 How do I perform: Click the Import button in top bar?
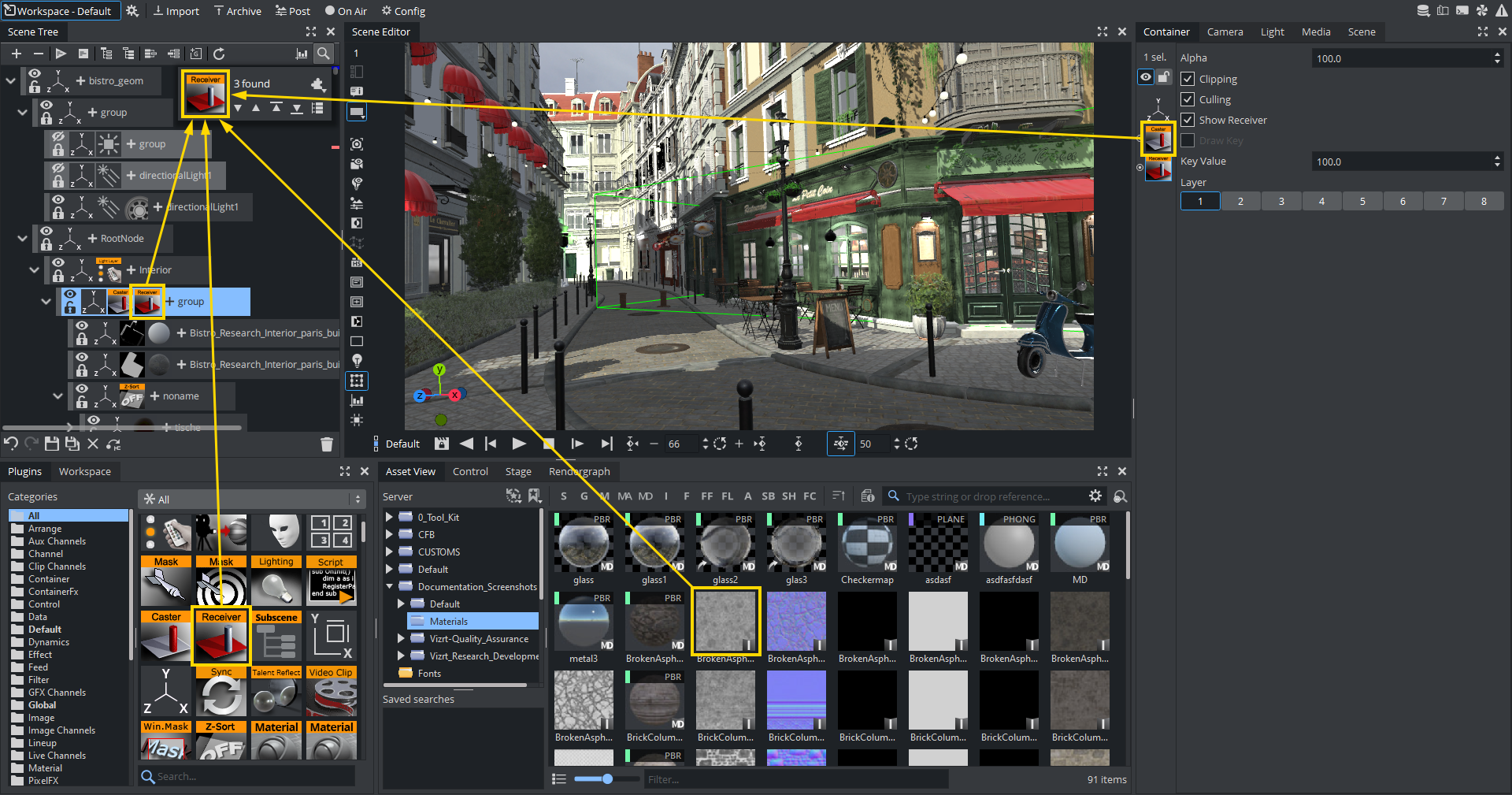(176, 11)
